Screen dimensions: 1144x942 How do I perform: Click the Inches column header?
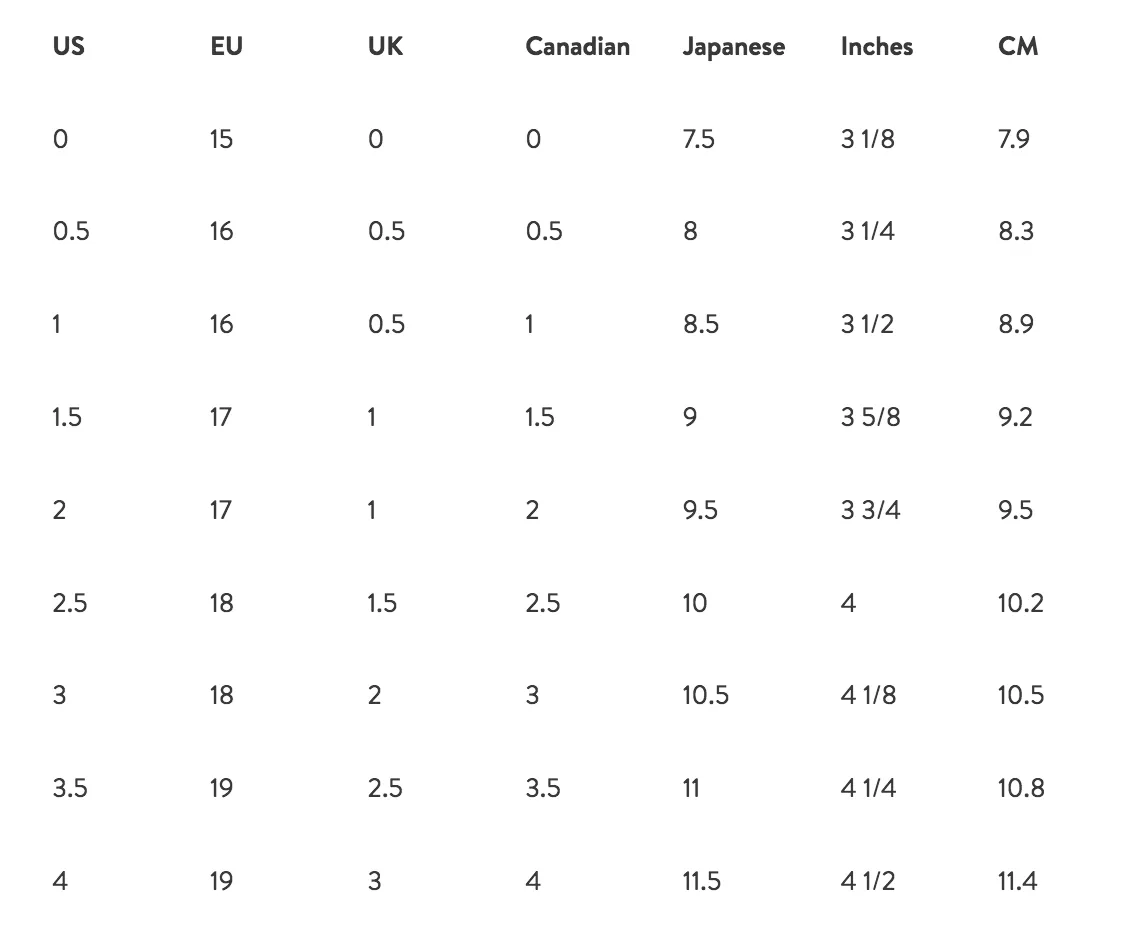876,47
